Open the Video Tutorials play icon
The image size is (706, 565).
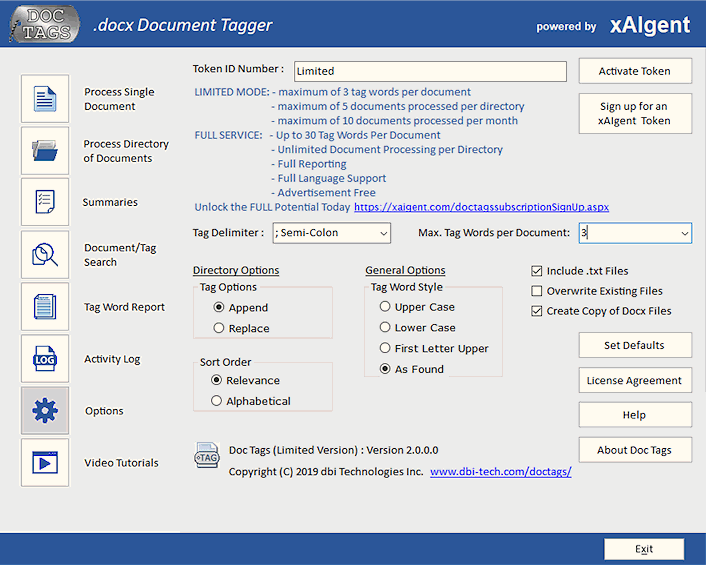click(x=45, y=463)
